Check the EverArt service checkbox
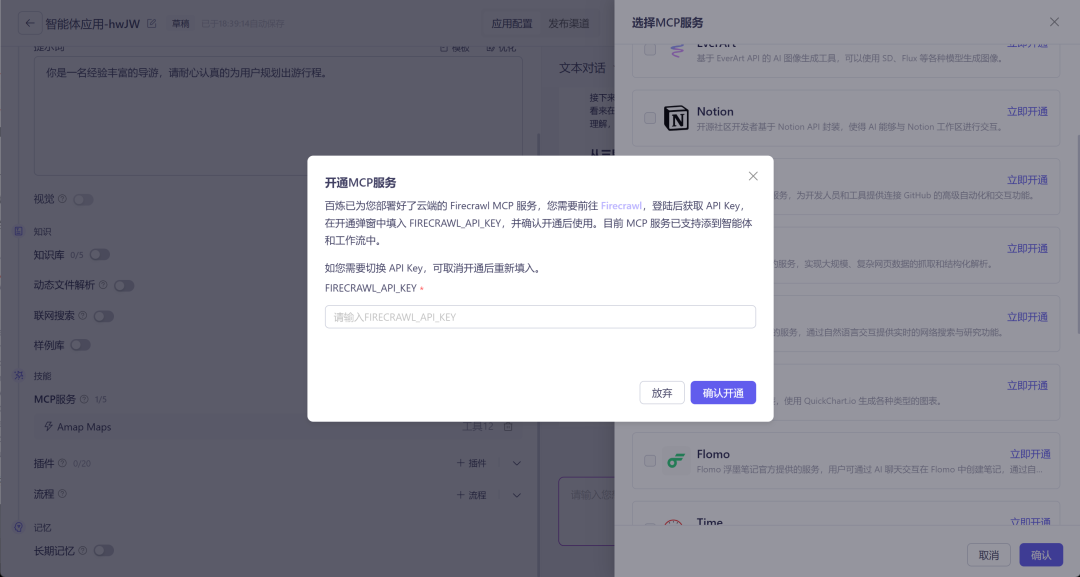The image size is (1080, 577). coord(650,49)
